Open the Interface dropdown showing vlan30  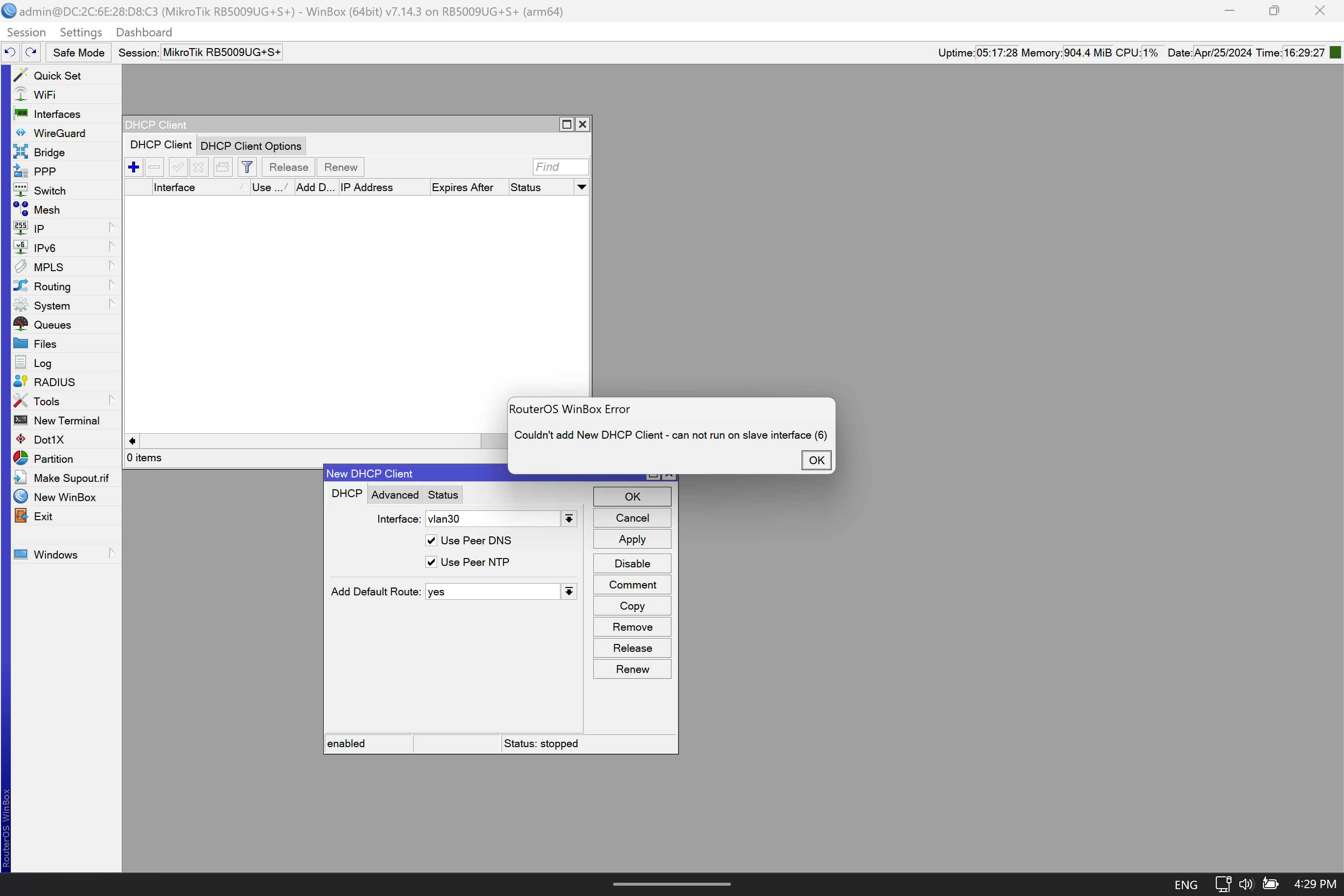pos(569,518)
